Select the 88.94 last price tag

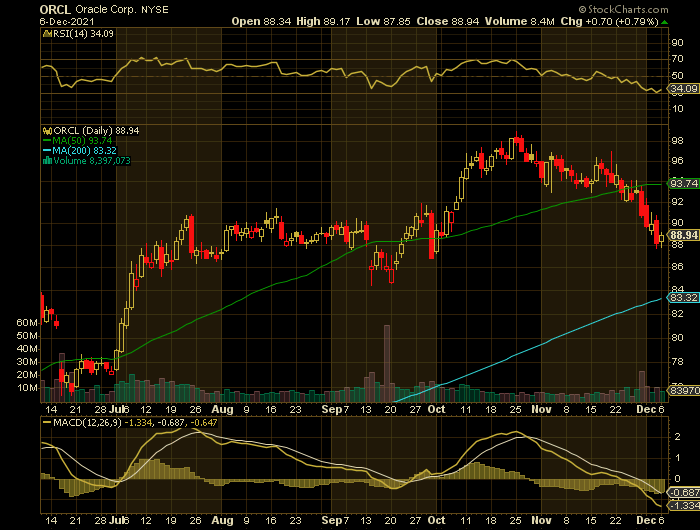tap(682, 234)
